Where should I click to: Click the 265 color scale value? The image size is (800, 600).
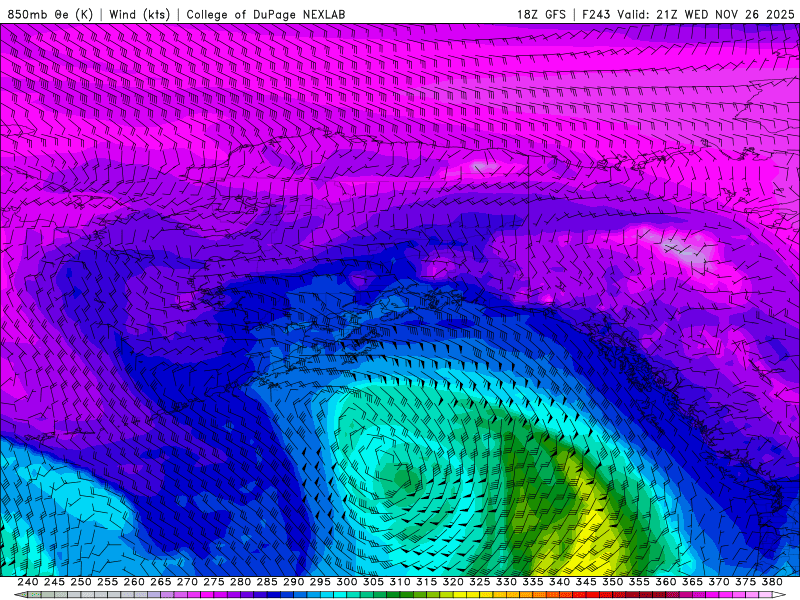point(160,582)
